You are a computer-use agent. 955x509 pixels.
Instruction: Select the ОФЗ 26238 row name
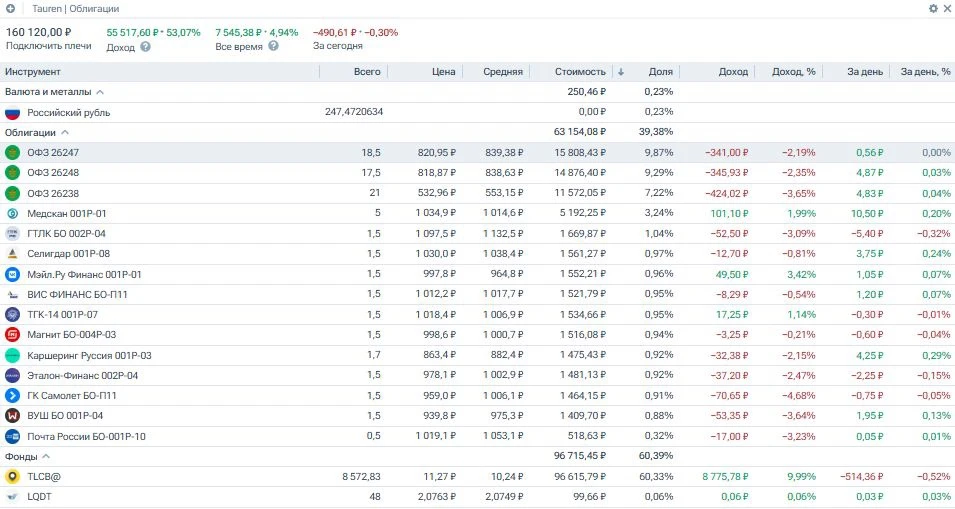point(53,194)
